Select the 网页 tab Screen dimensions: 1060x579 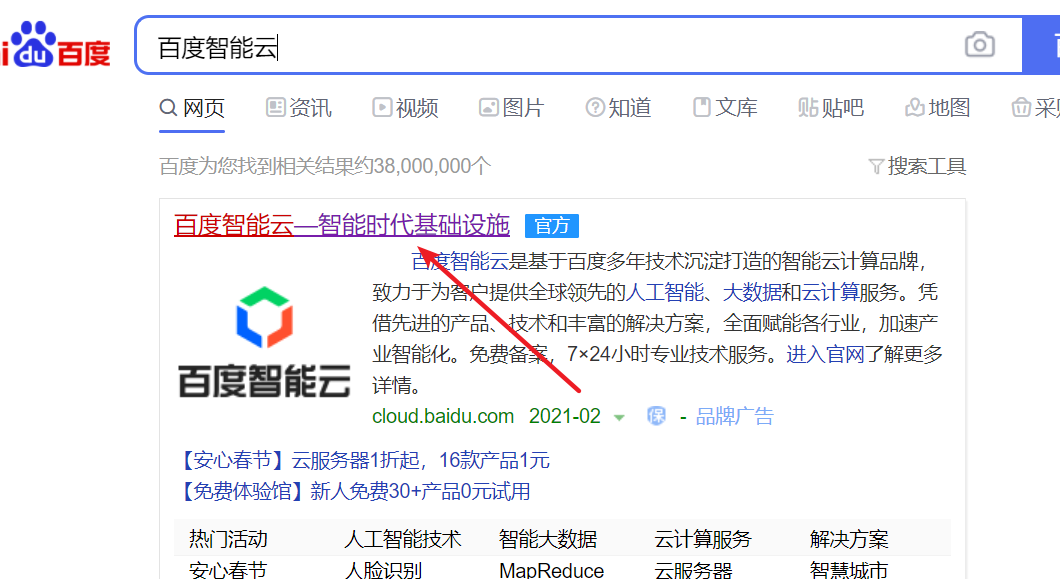(x=192, y=108)
